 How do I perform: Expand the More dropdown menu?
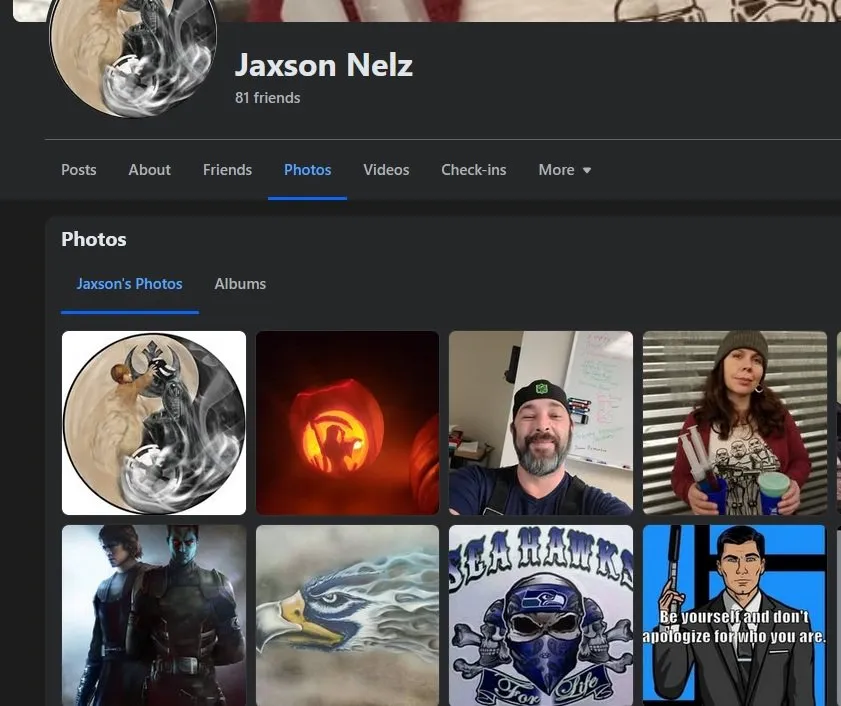[x=564, y=170]
